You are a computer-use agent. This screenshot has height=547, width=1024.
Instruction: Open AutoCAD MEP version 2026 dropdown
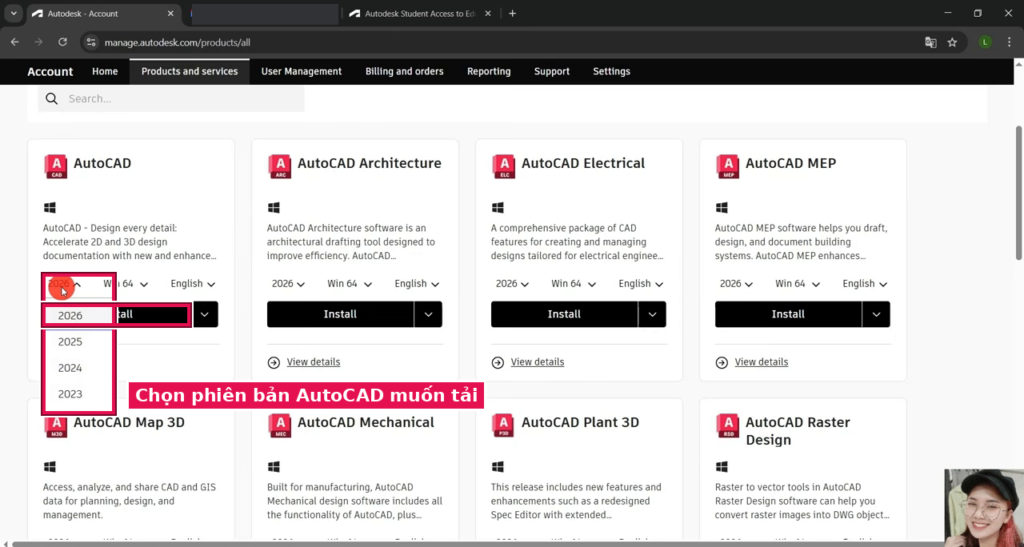click(737, 284)
